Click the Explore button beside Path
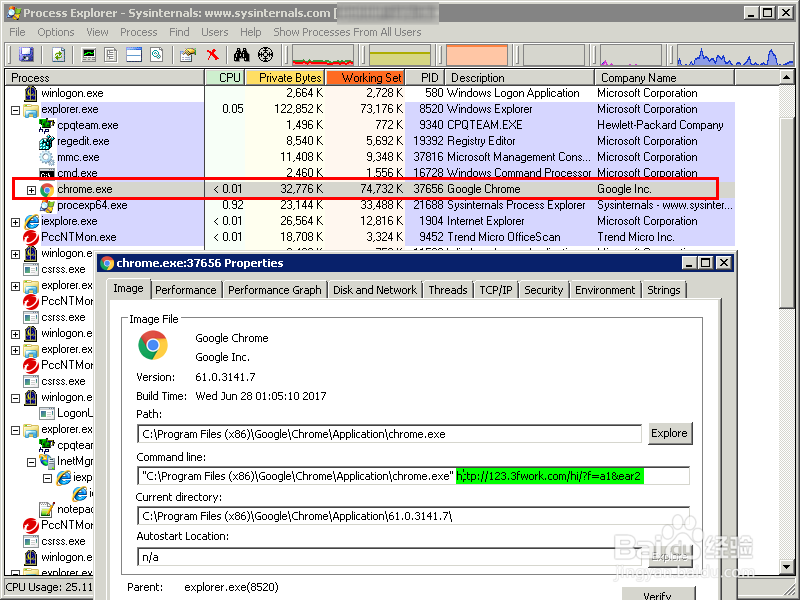The image size is (800, 600). pos(669,433)
